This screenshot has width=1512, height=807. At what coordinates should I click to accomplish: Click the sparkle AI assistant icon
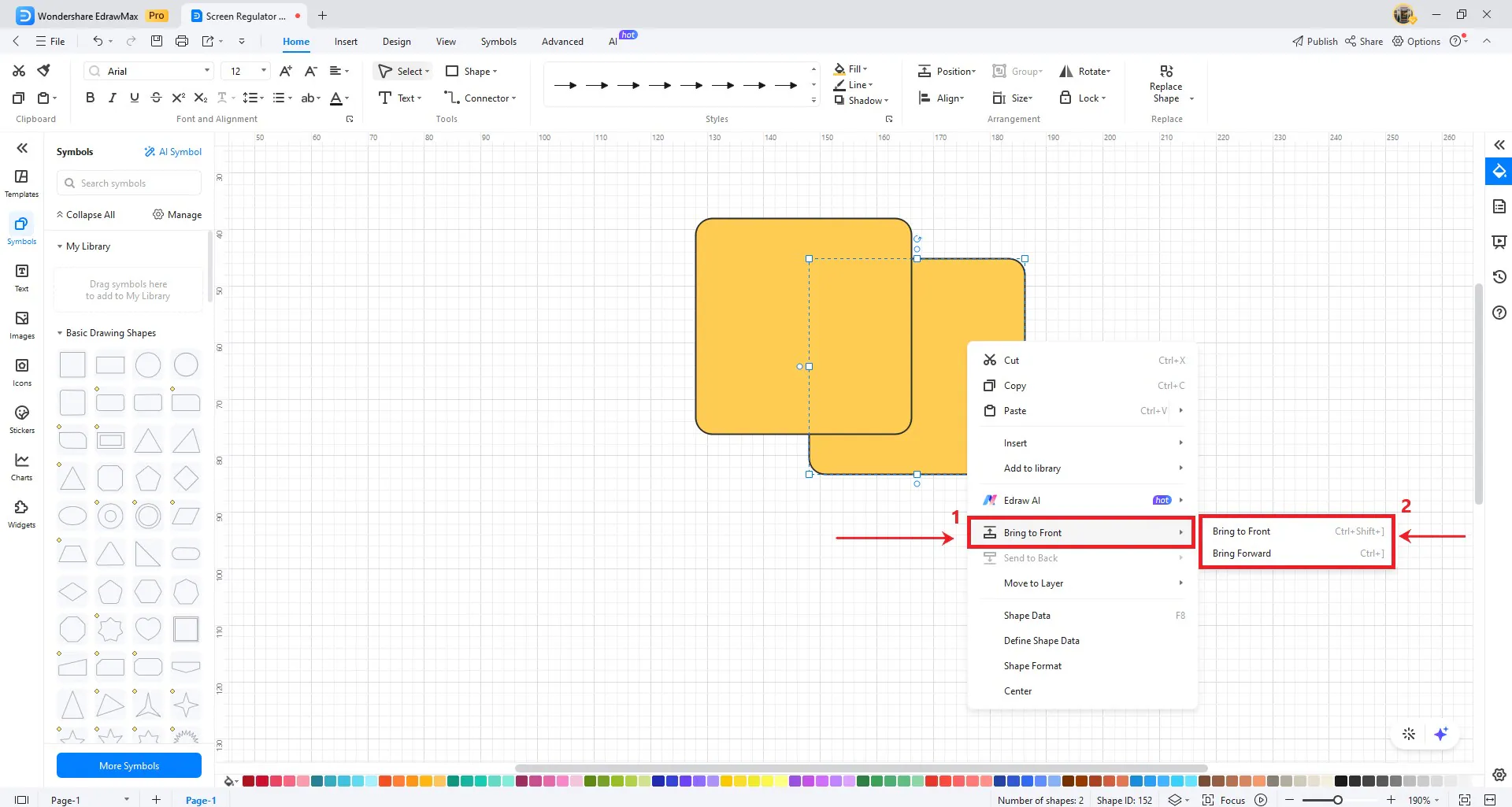click(x=1441, y=734)
